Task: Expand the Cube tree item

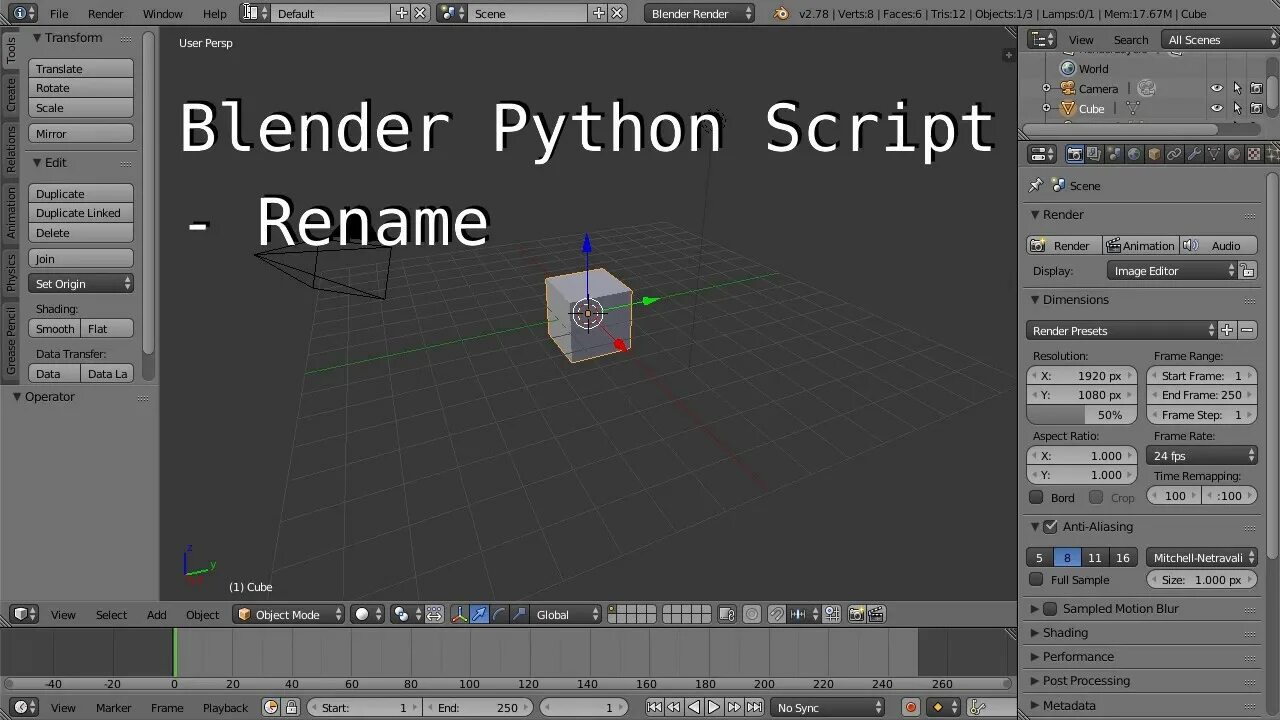Action: [1046, 108]
